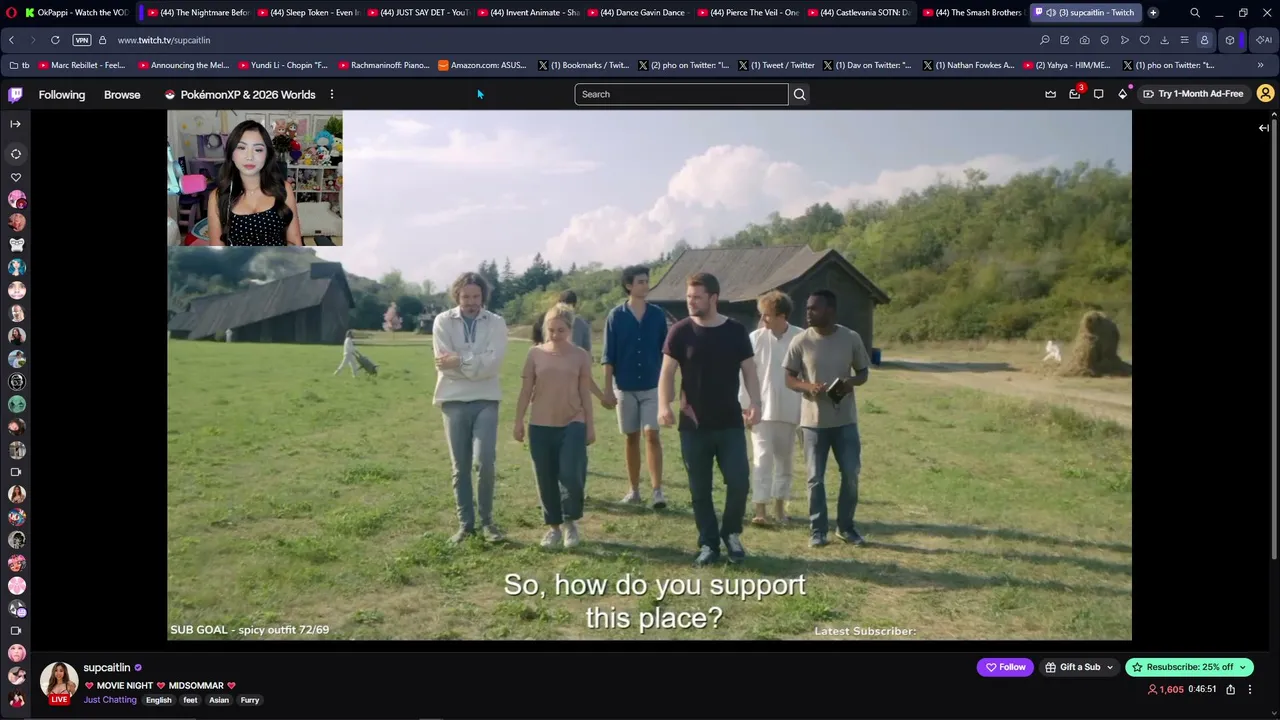This screenshot has height=720, width=1280.
Task: Expand the followed channels sidebar
Action: point(15,124)
